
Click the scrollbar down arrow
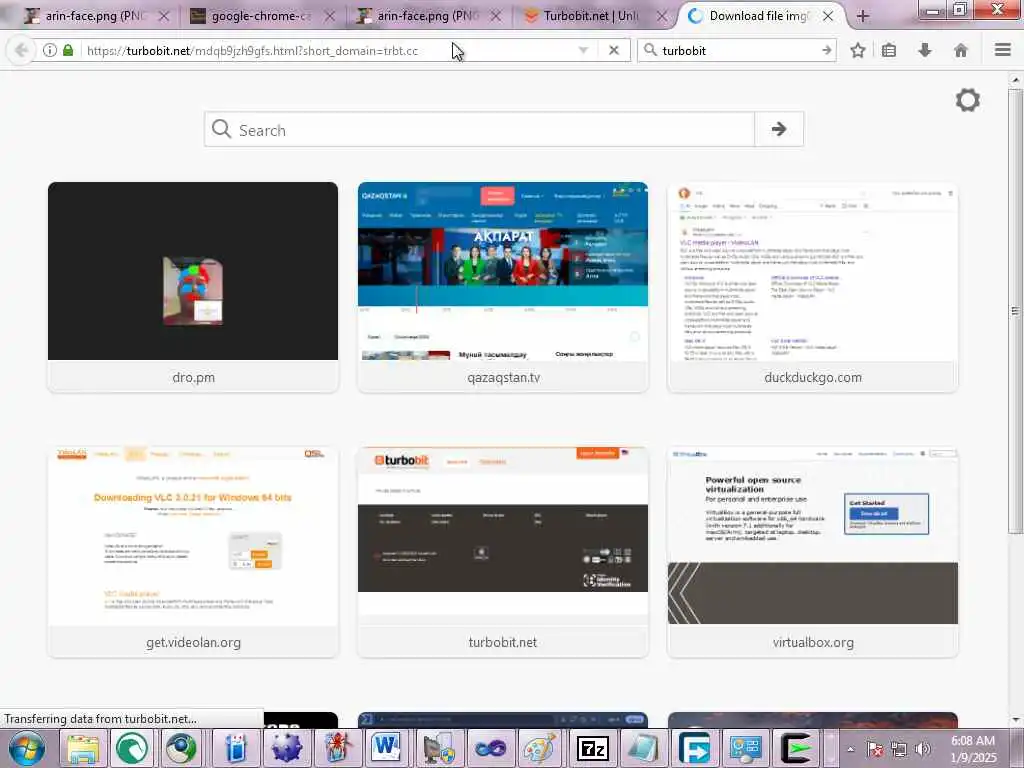coord(1015,720)
